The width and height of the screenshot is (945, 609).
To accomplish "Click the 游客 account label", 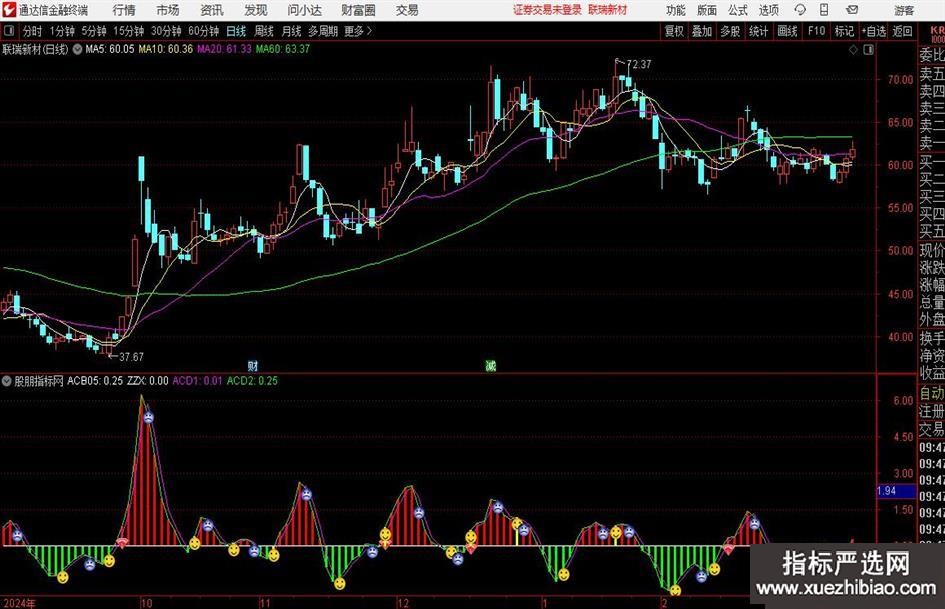I will 904,10.
